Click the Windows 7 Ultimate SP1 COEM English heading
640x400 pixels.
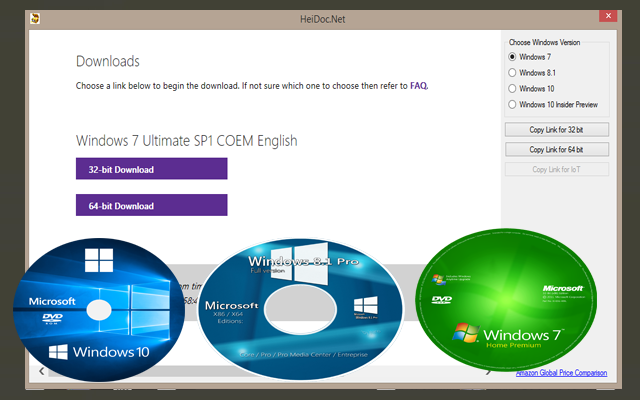(187, 140)
